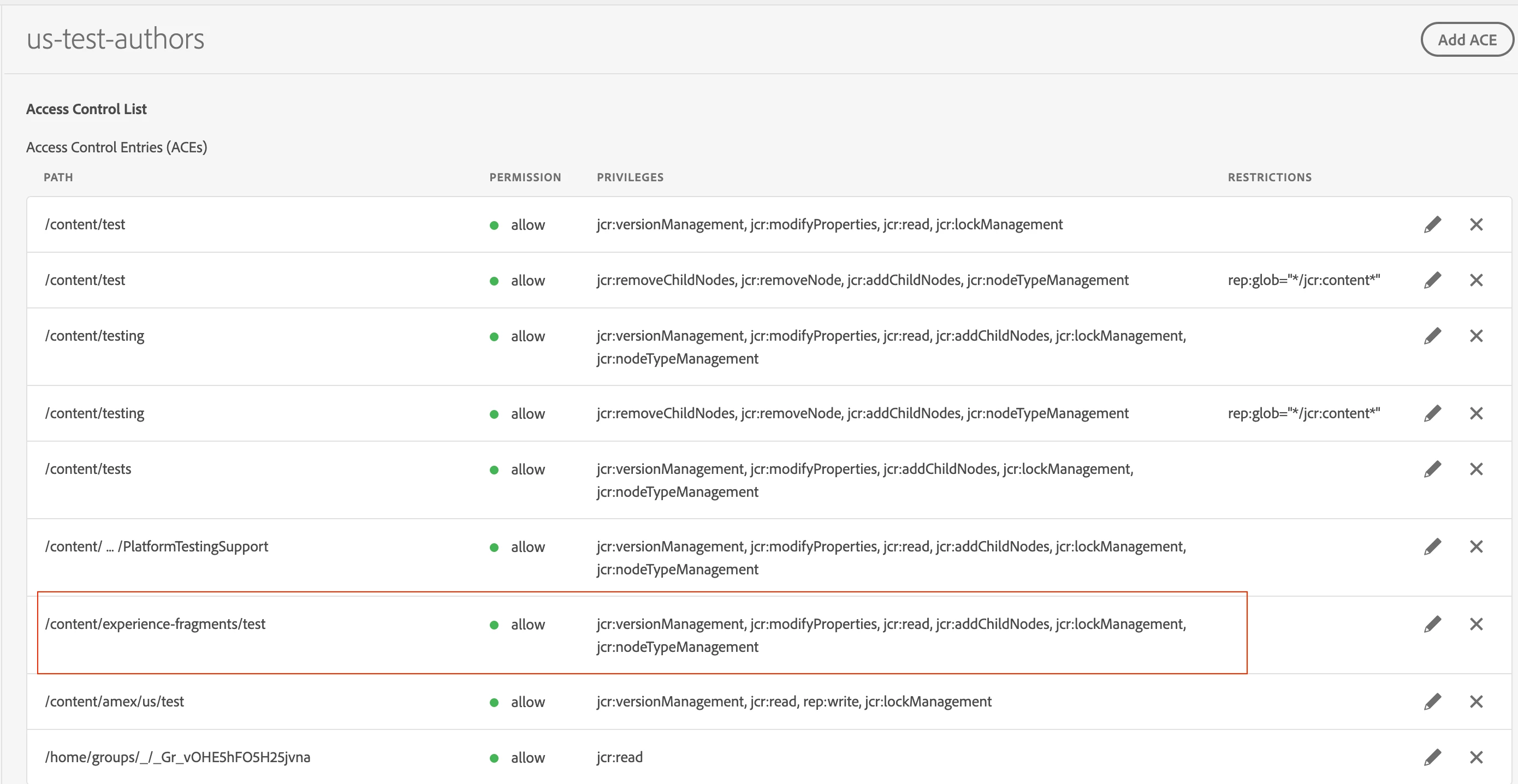Edit the first /content/testing ACE
Viewport: 1518px width, 784px height.
pyautogui.click(x=1433, y=336)
